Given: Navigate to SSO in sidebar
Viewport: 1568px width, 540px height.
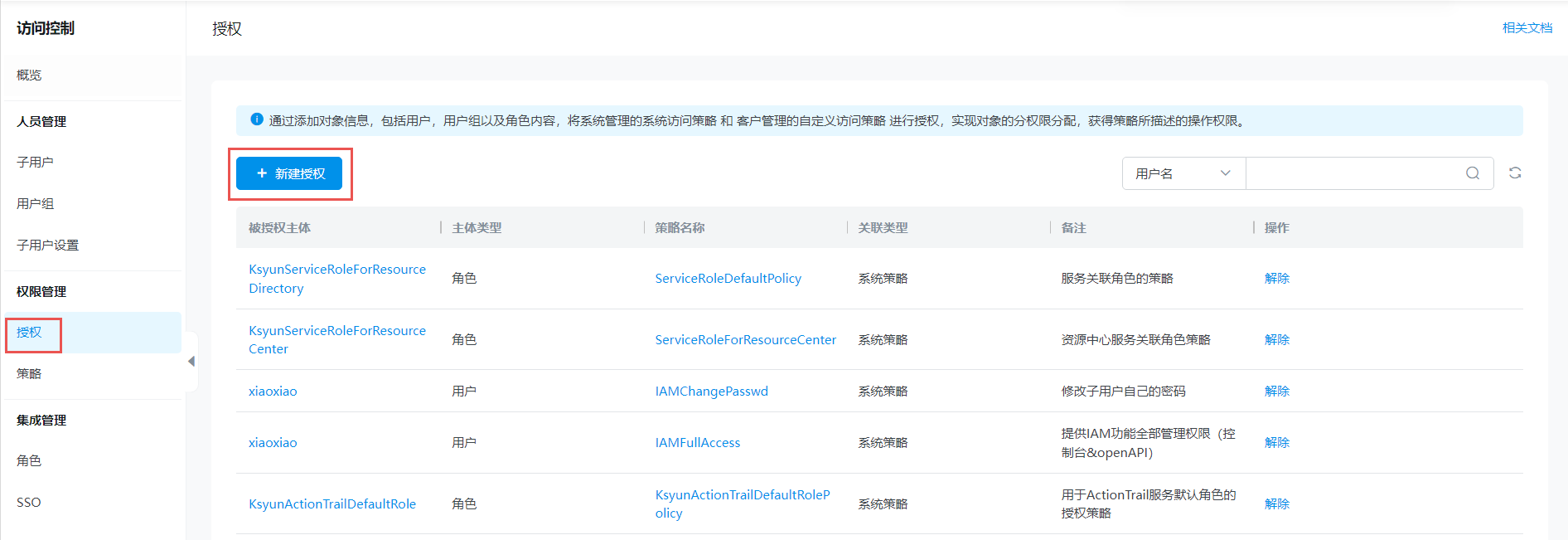Looking at the screenshot, I should (x=29, y=503).
